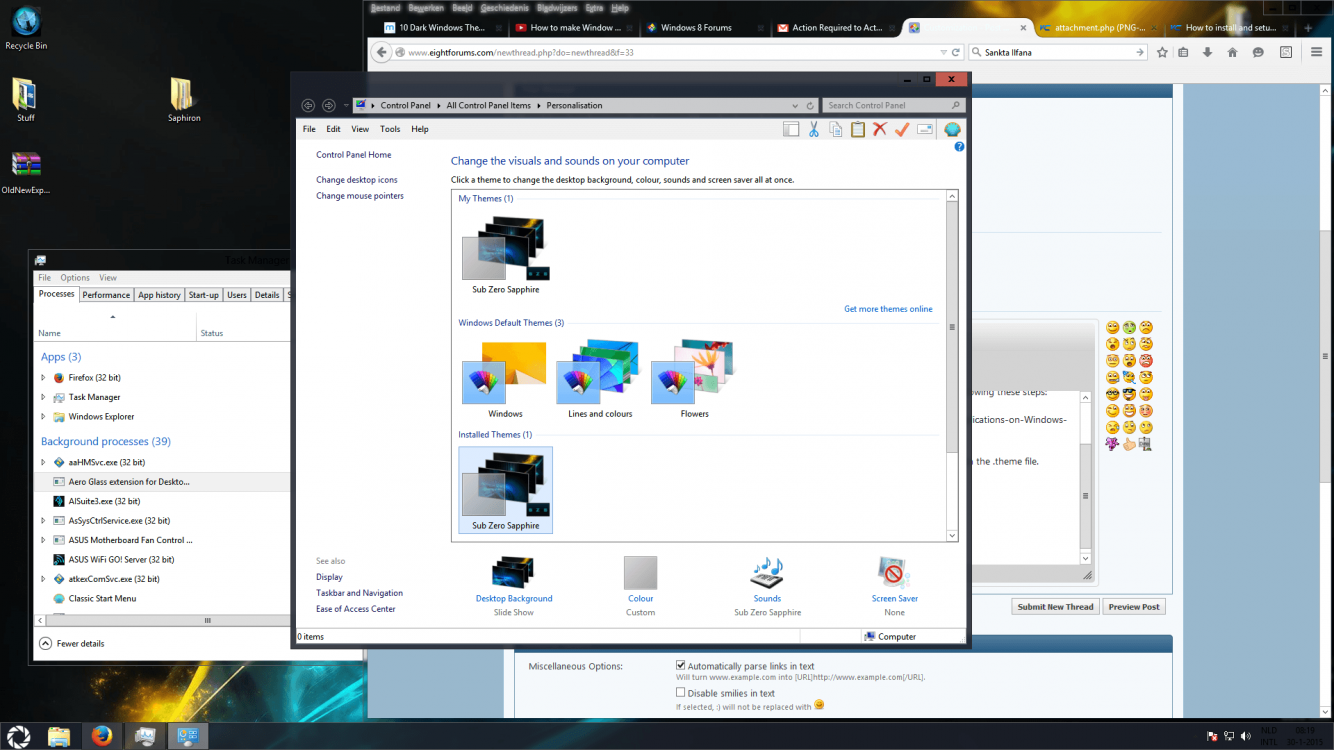Click Firefox back arrow button
The height and width of the screenshot is (750, 1334).
click(x=381, y=52)
